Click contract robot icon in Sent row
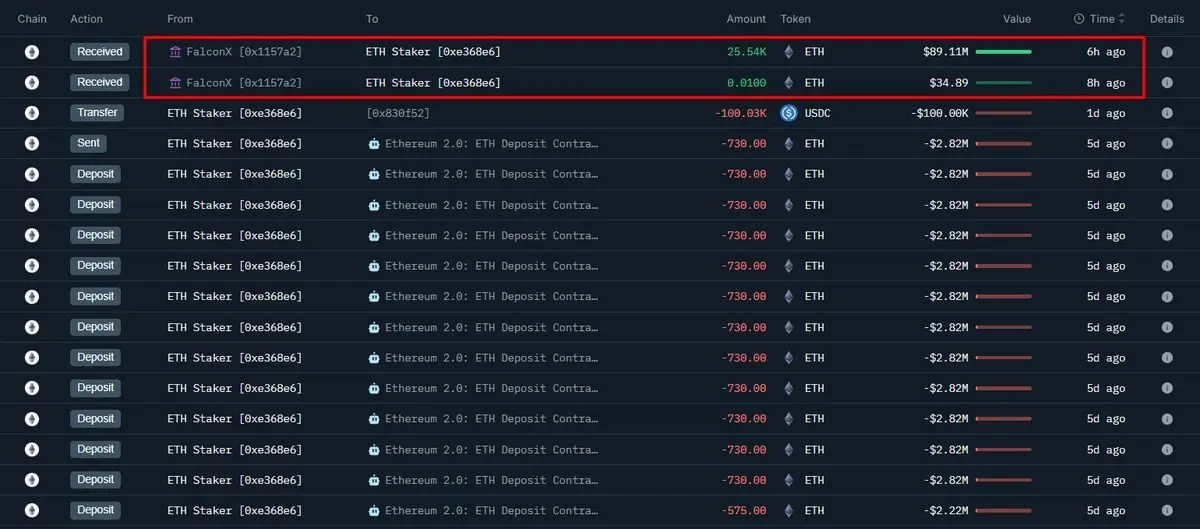 374,144
